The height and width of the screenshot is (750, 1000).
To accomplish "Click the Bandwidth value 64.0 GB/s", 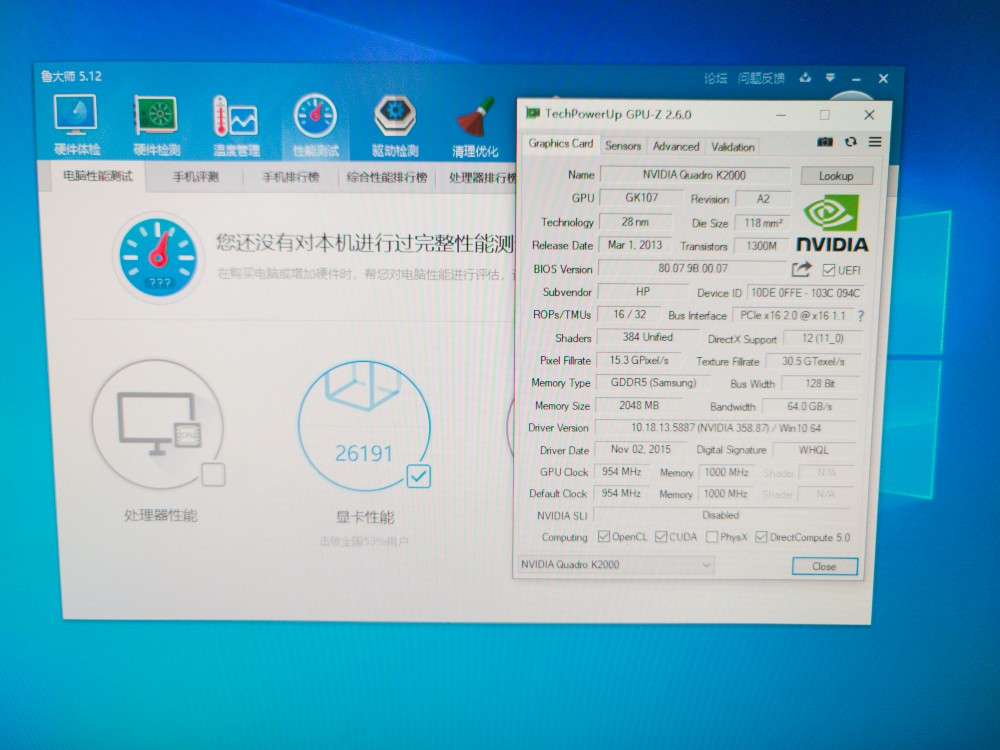I will [809, 406].
